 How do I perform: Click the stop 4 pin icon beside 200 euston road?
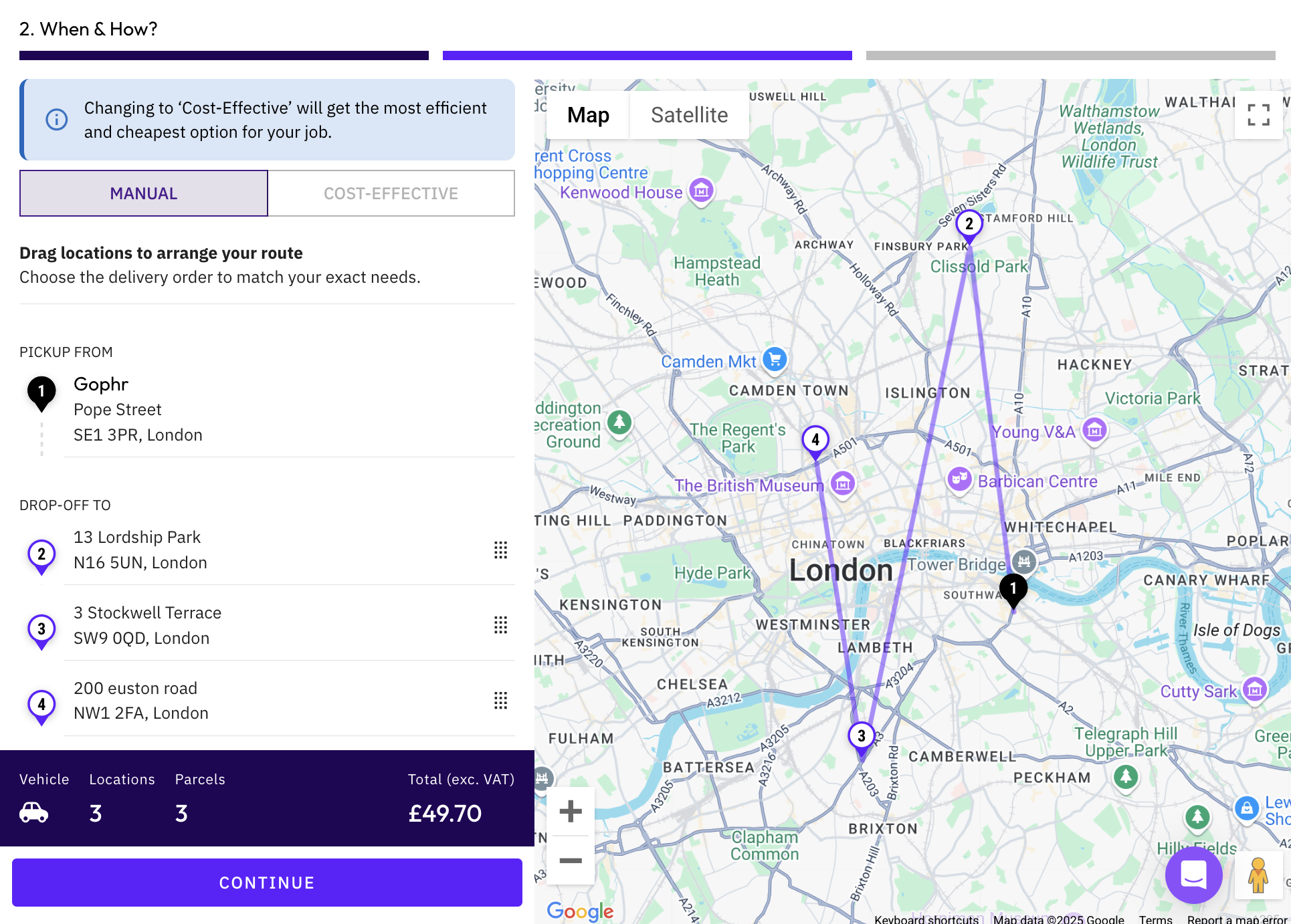[x=41, y=707]
